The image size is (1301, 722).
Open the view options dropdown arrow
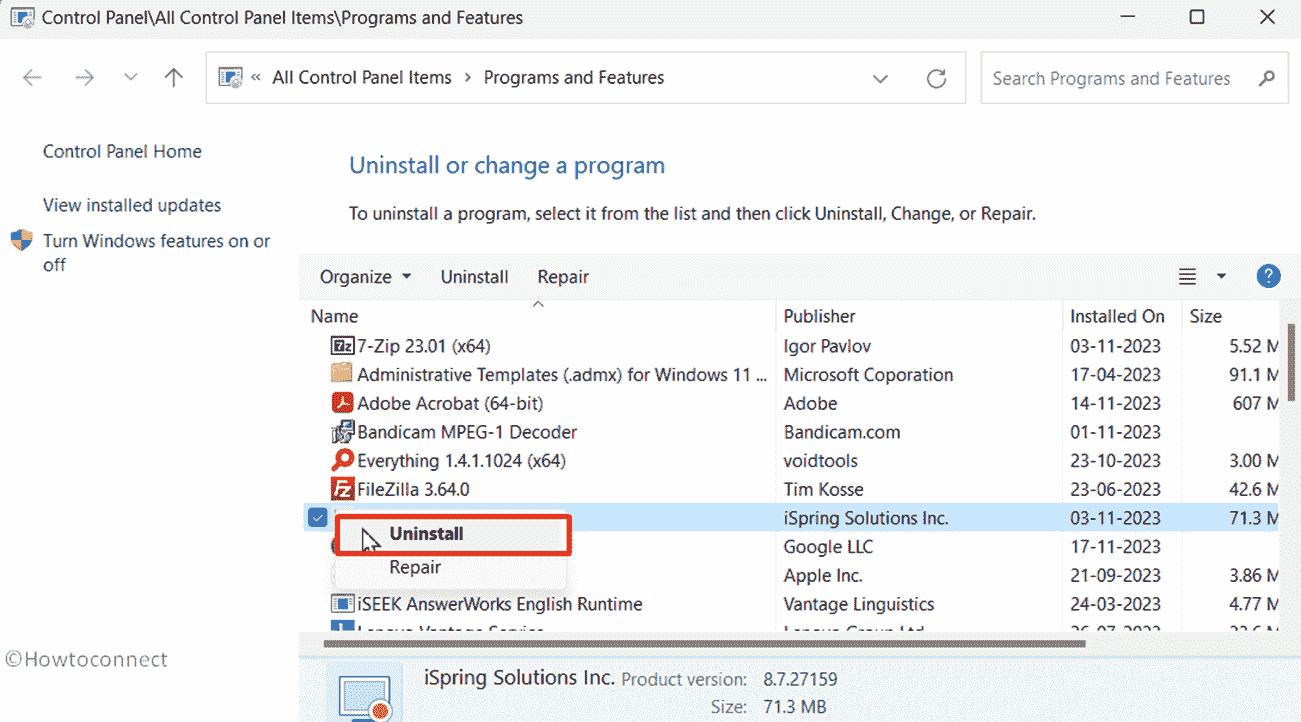(x=1221, y=277)
